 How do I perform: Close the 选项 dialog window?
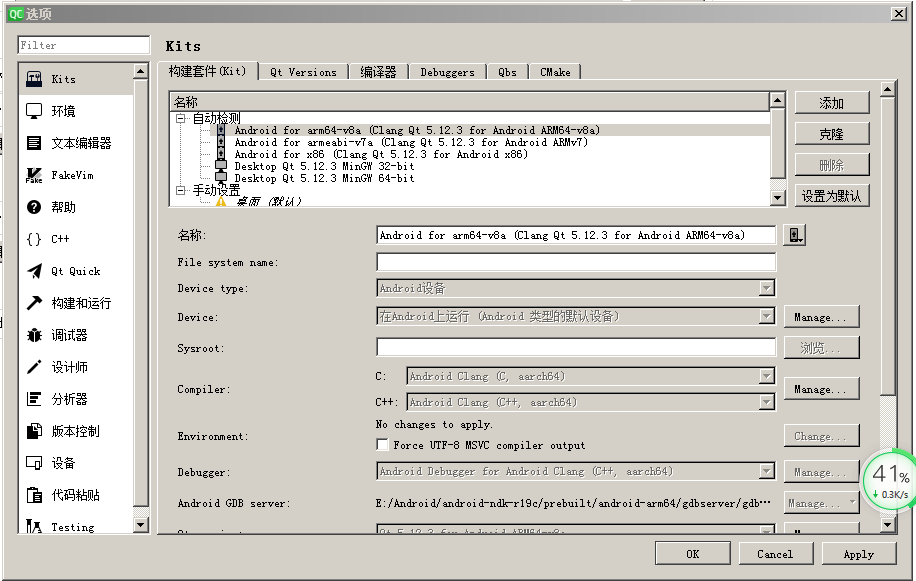[899, 13]
